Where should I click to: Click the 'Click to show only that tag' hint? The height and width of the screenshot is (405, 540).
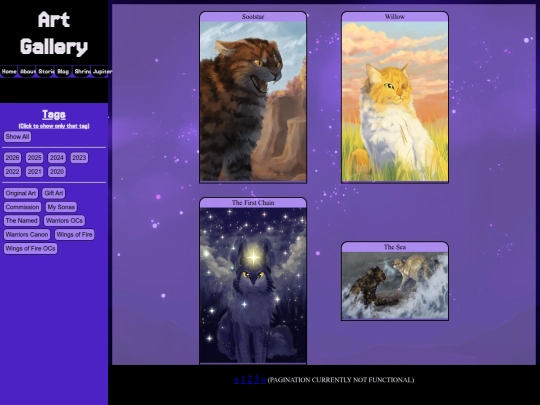coord(54,126)
